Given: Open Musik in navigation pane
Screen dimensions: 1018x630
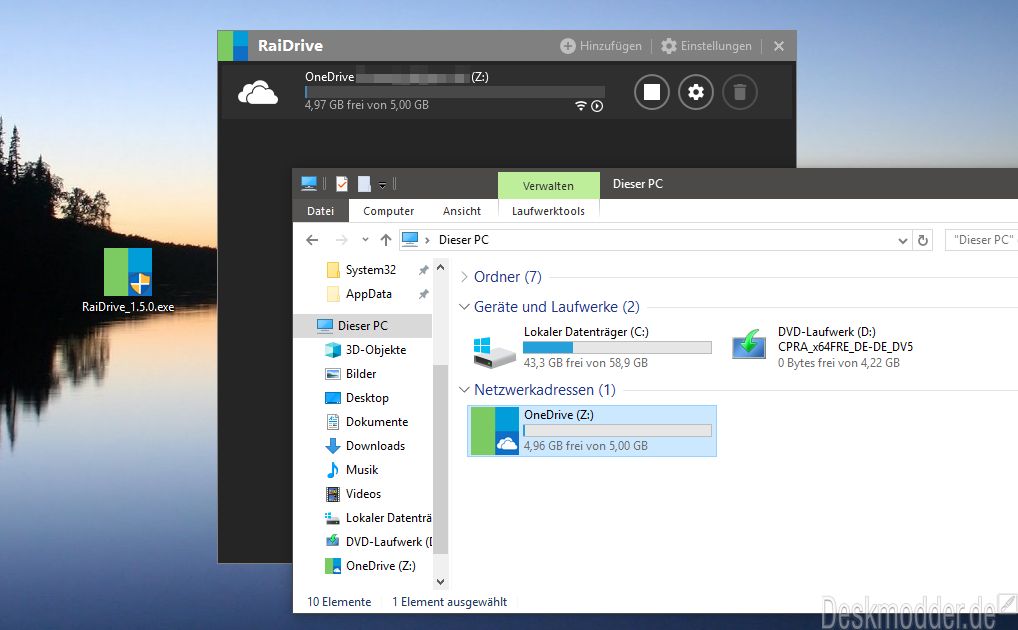Looking at the screenshot, I should [351, 470].
